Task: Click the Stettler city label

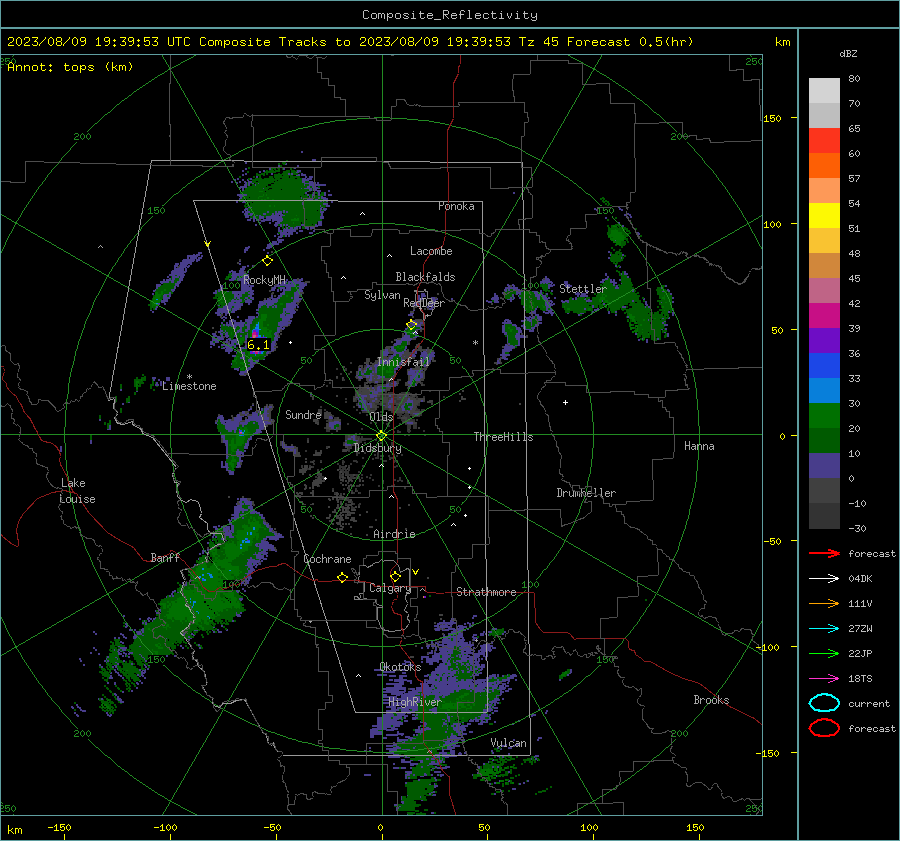Action: [583, 289]
